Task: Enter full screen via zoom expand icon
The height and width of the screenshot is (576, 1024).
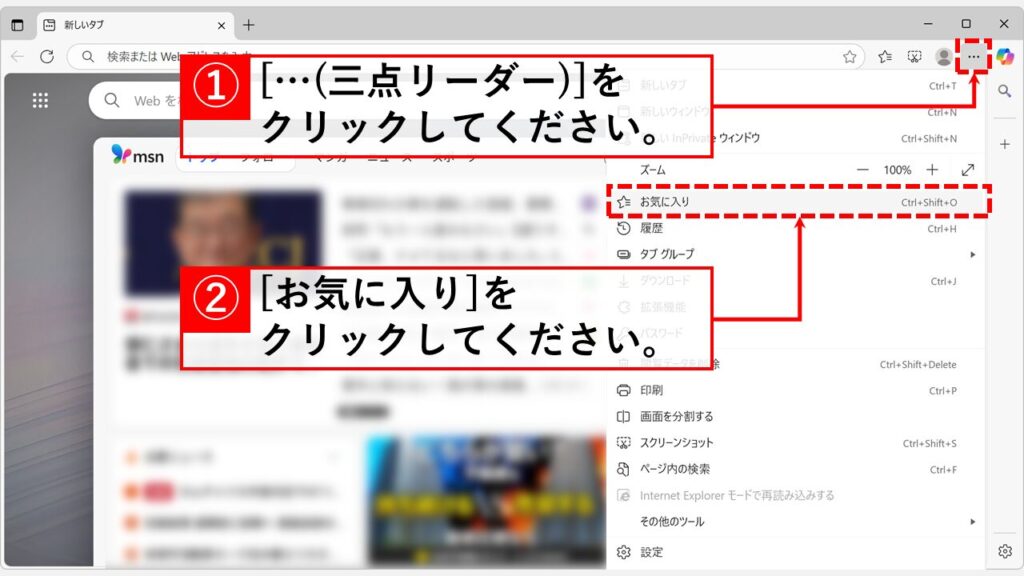Action: click(968, 170)
